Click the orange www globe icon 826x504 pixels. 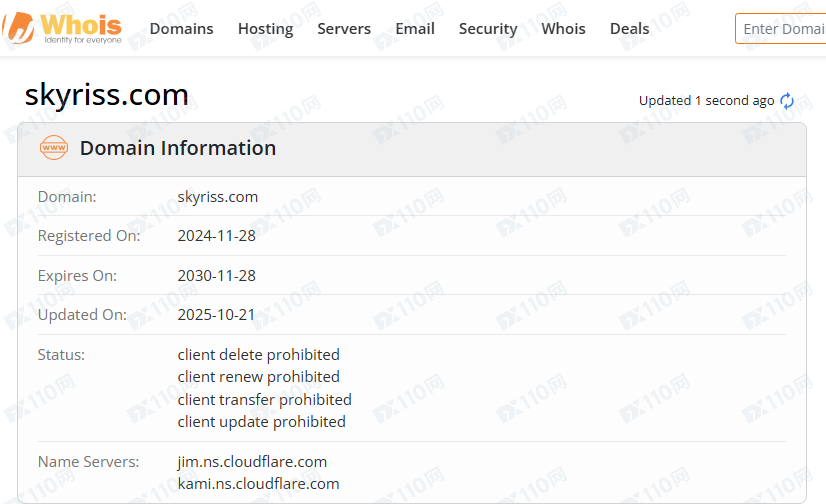coord(53,148)
